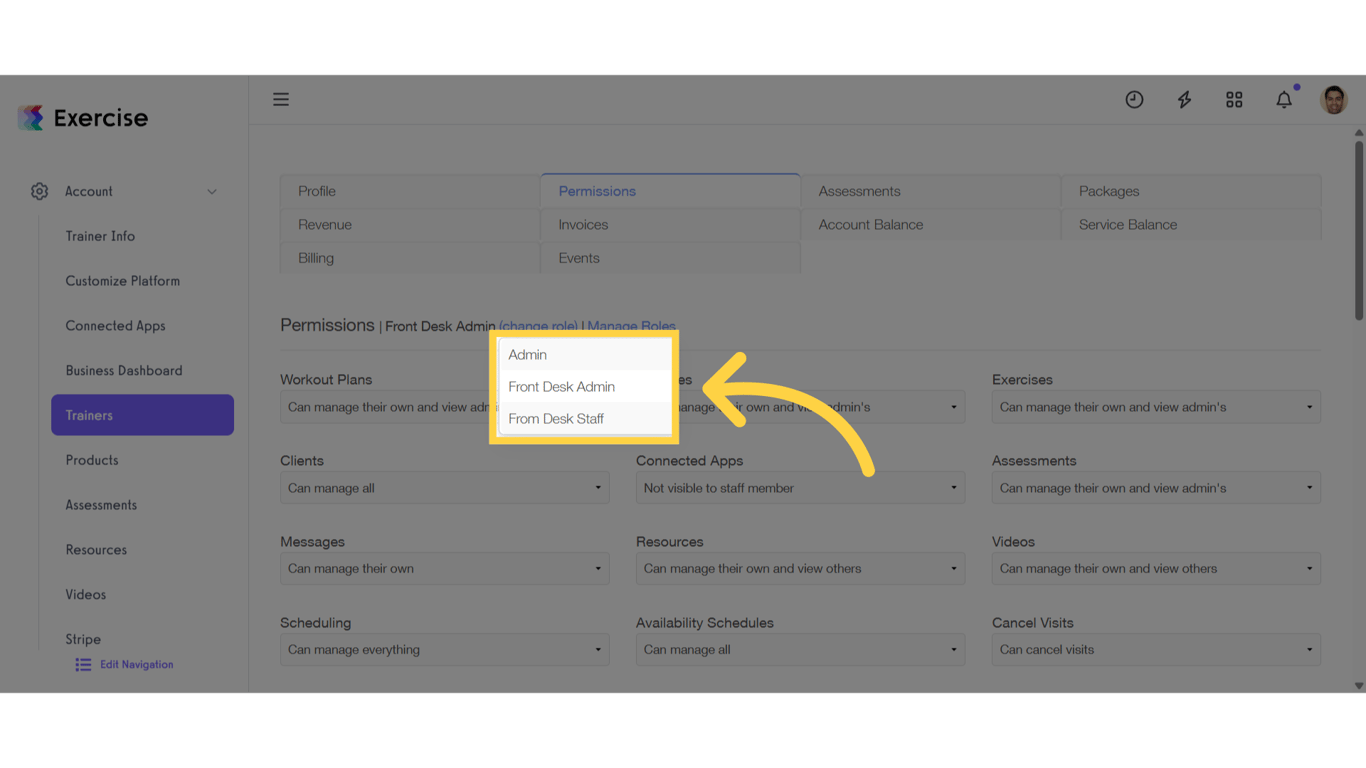Choose From Desk Staff role
1366x768 pixels.
(x=585, y=419)
